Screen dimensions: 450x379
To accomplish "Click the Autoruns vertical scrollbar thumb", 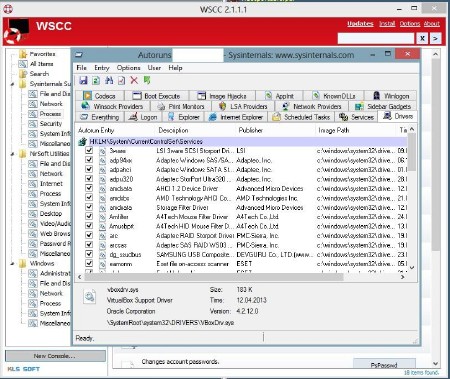I will pyautogui.click(x=412, y=152).
